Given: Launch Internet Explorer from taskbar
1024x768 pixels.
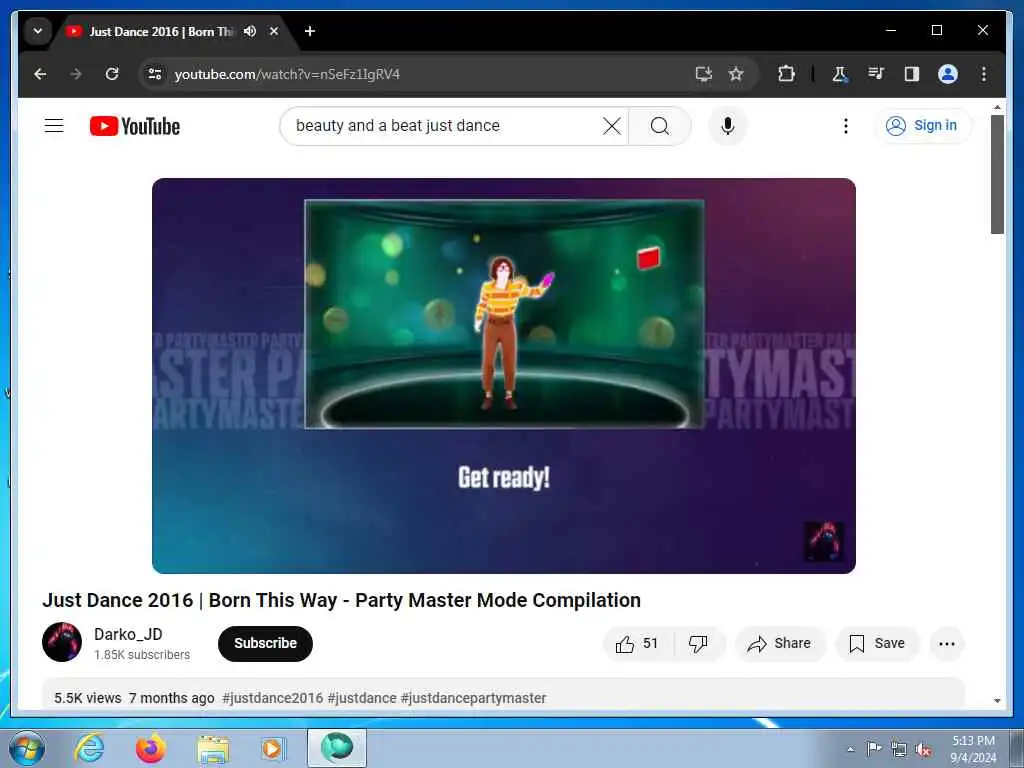Looking at the screenshot, I should (89, 748).
